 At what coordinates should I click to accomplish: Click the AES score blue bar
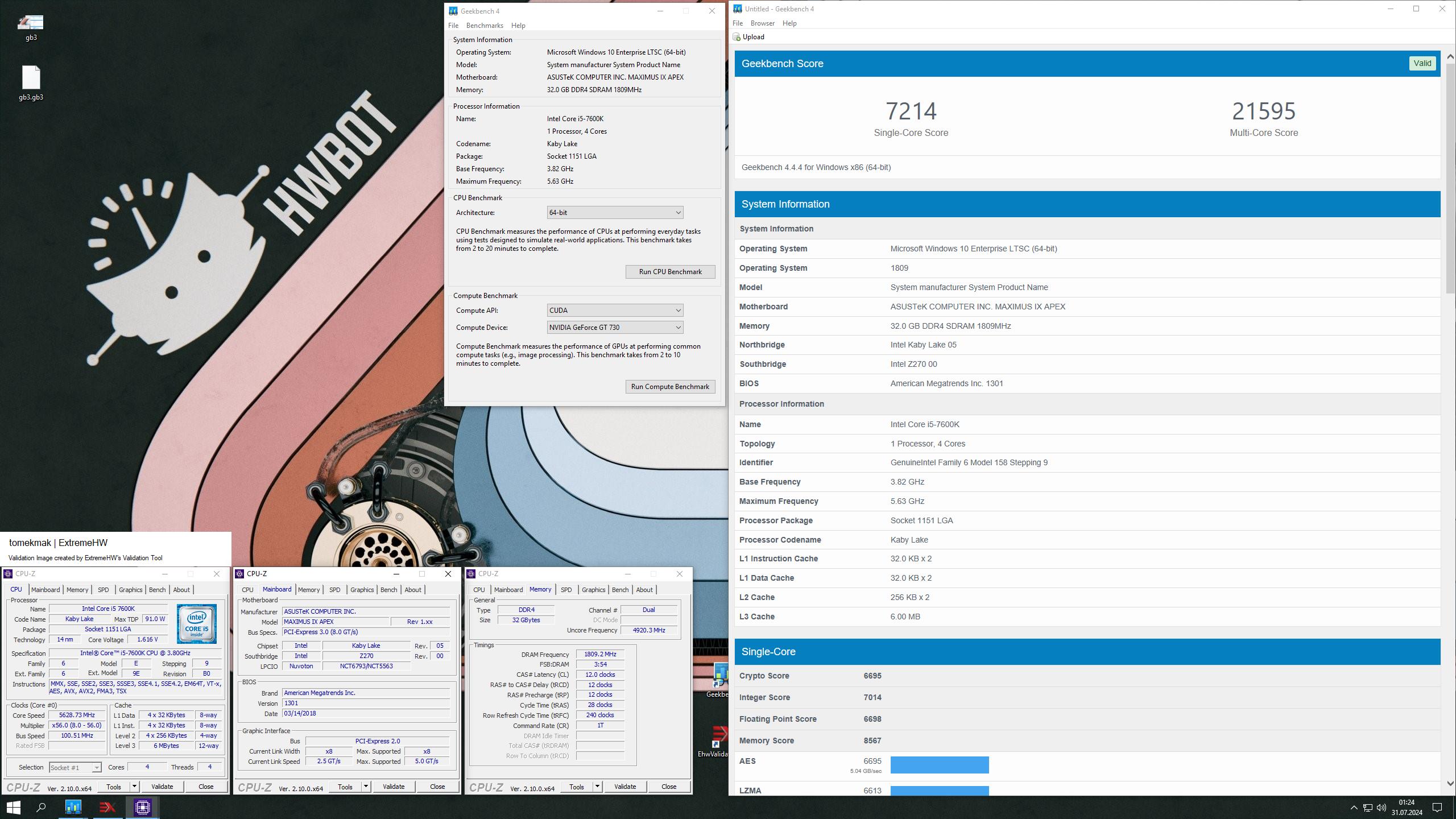940,765
